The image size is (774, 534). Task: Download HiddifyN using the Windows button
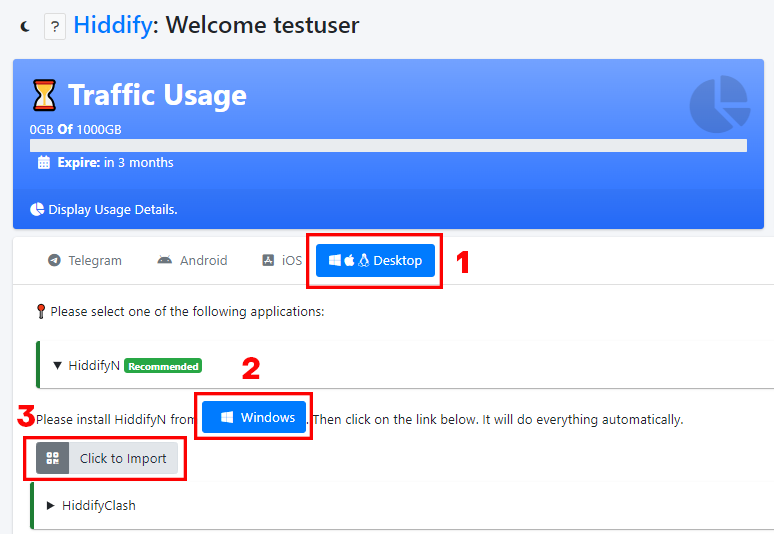(x=254, y=417)
